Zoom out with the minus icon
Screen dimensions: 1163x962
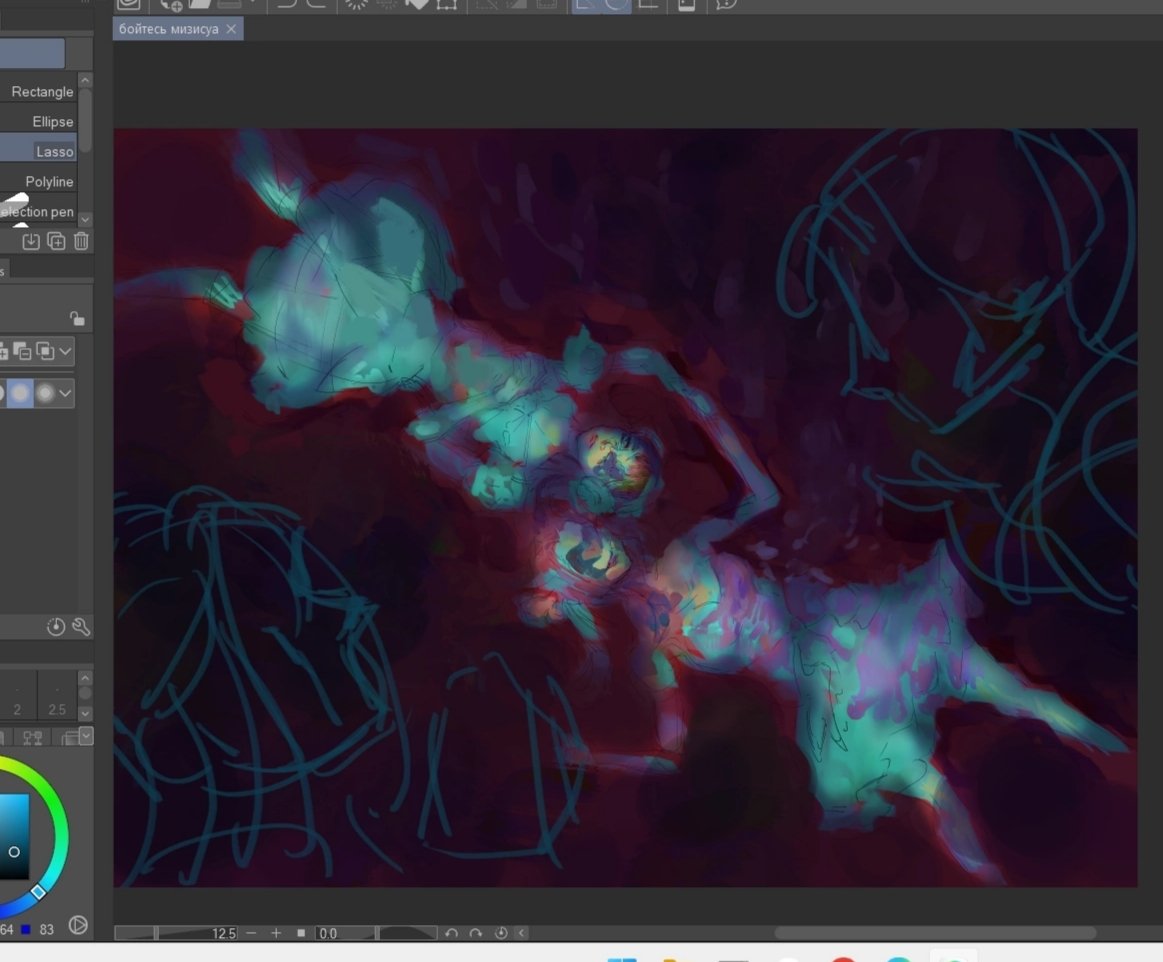[251, 933]
